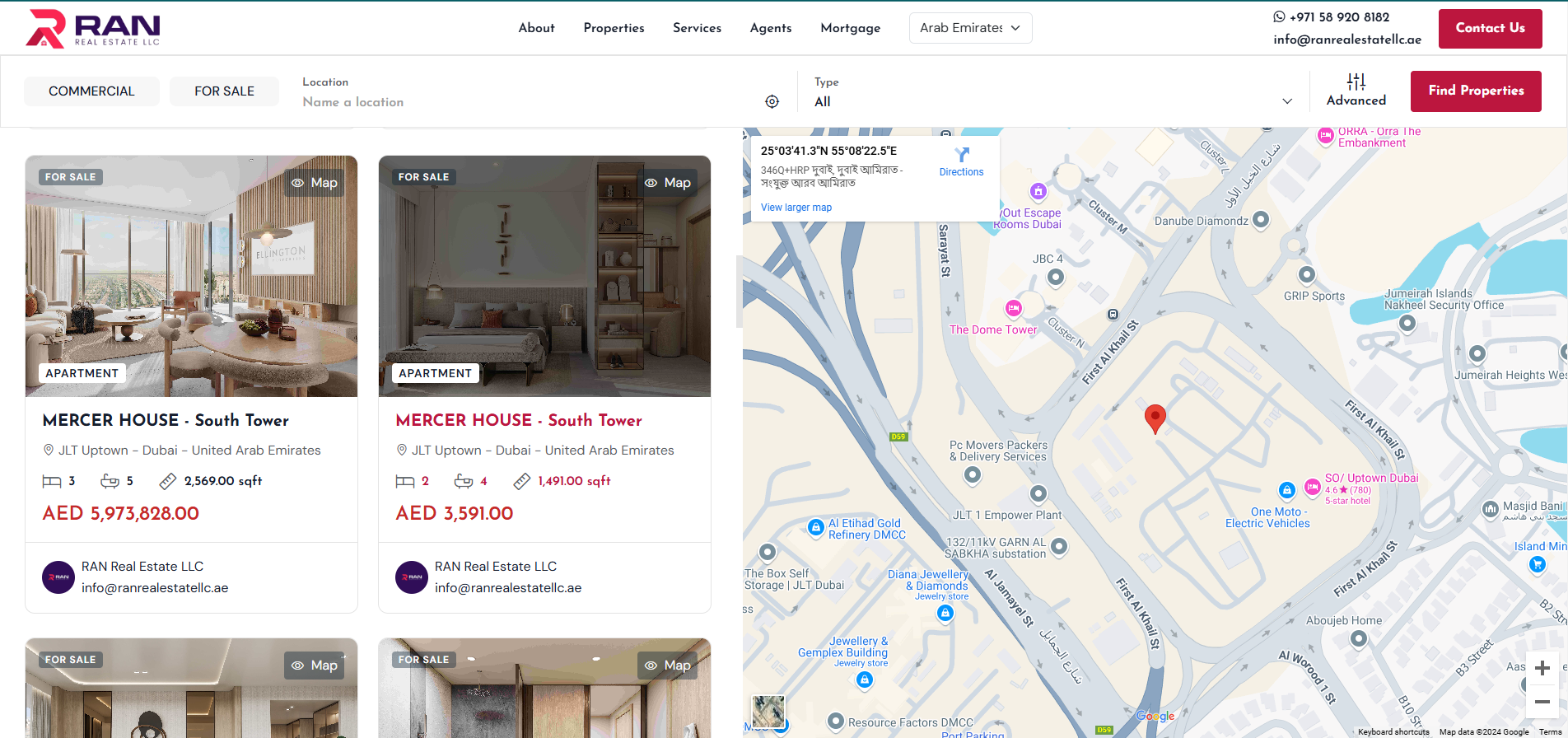Open the Mortgage menu item
1568x738 pixels.
point(850,28)
